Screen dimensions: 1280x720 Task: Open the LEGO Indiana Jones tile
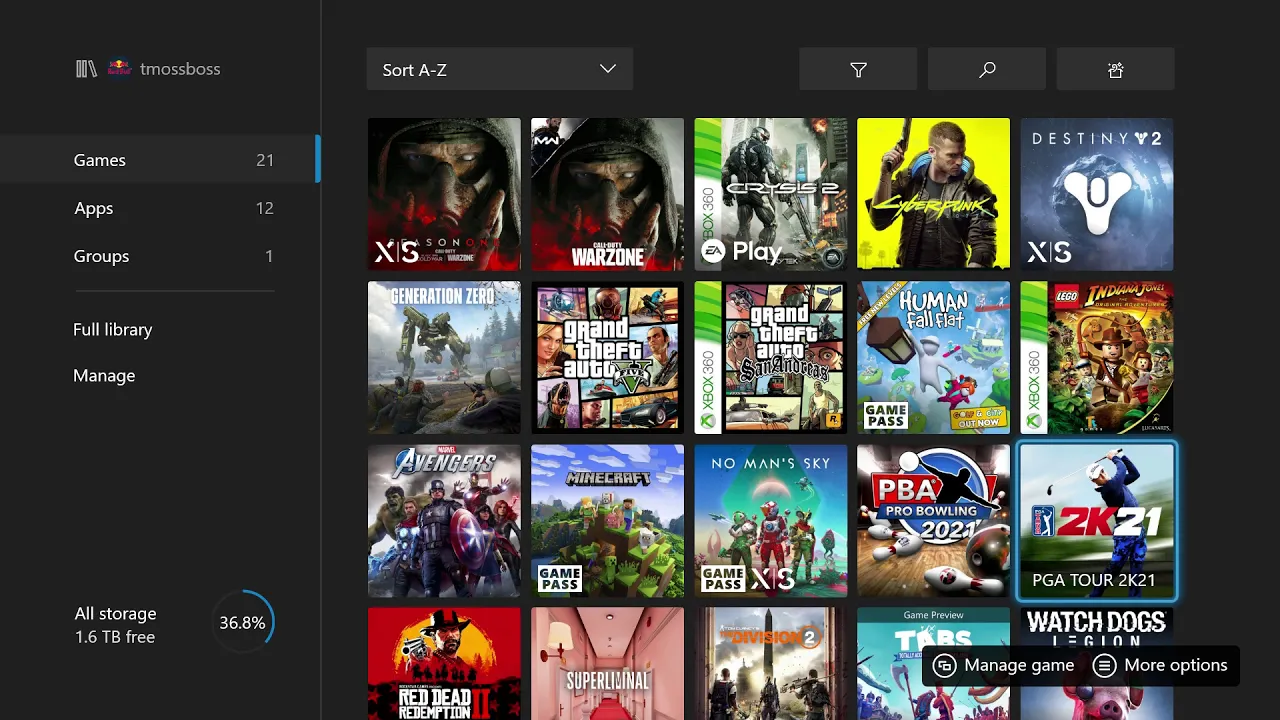coord(1097,357)
